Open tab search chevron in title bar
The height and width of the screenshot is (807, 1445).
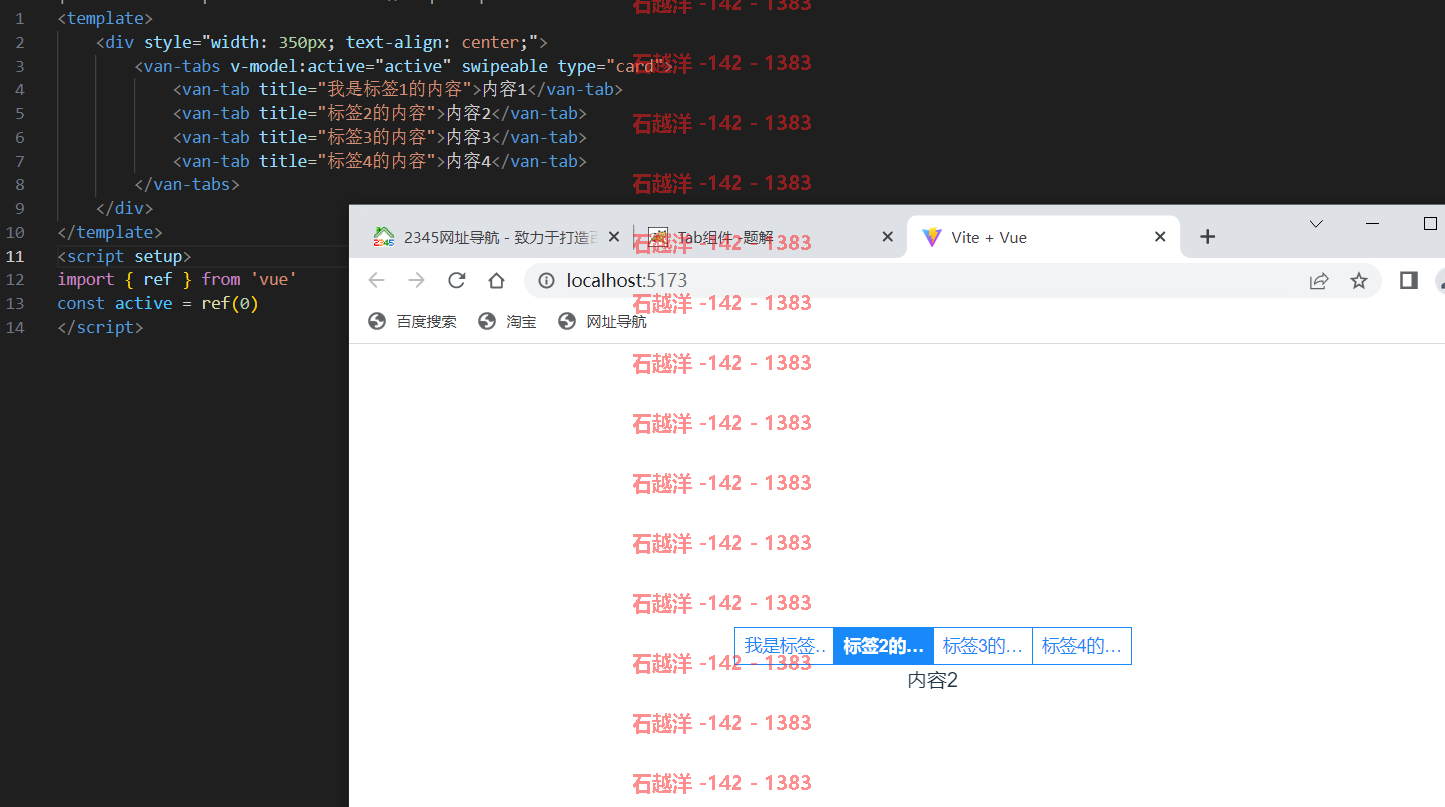(1316, 224)
